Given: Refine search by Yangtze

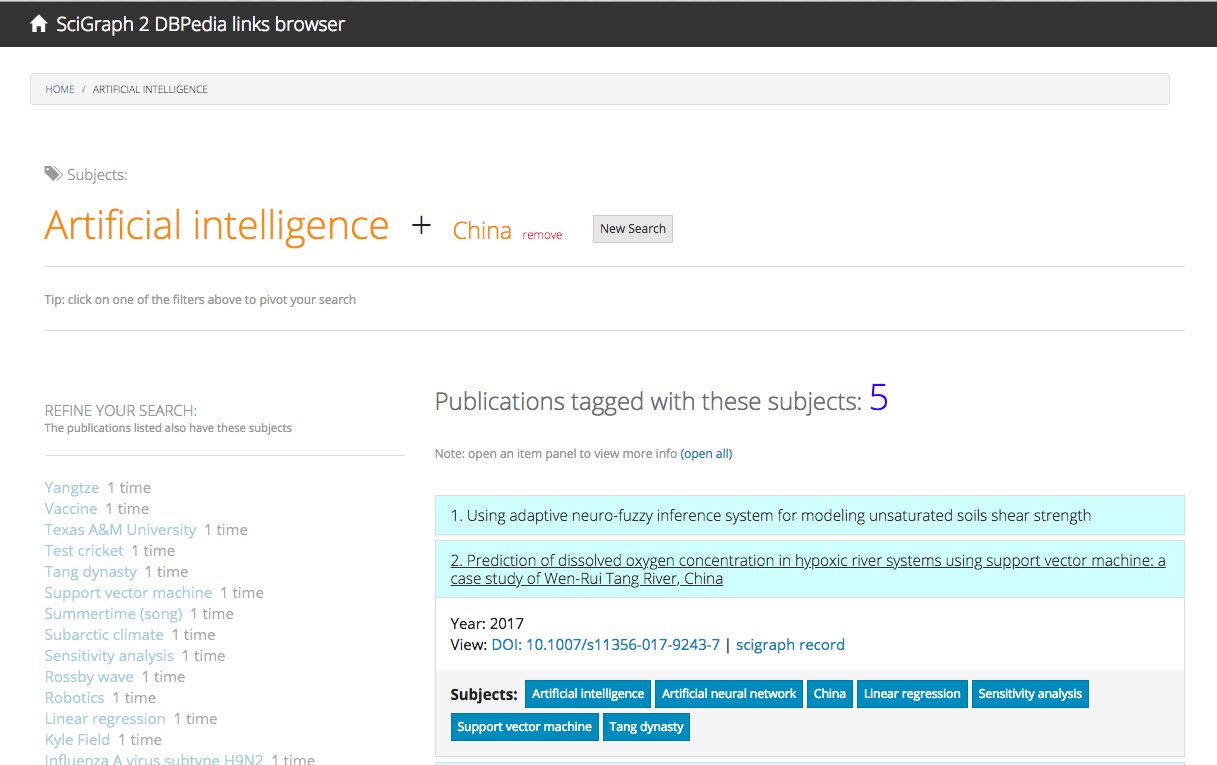Looking at the screenshot, I should (x=72, y=488).
